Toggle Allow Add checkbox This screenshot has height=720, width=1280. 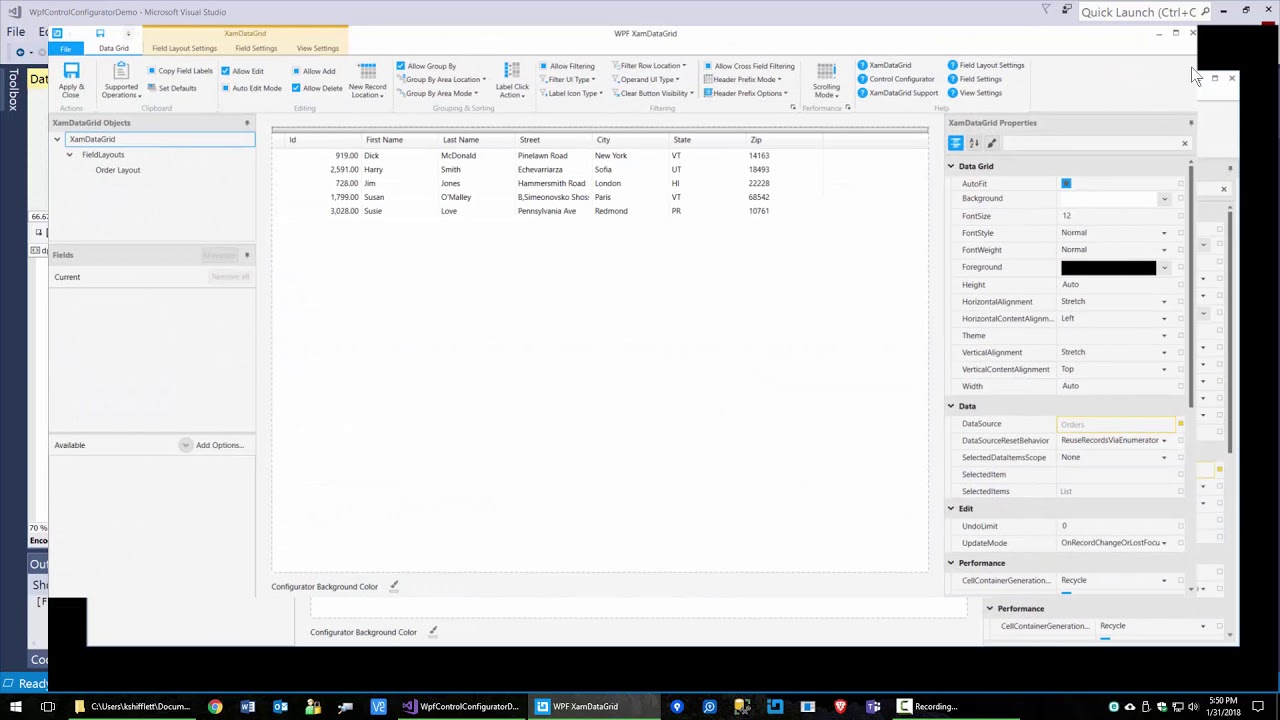[296, 71]
